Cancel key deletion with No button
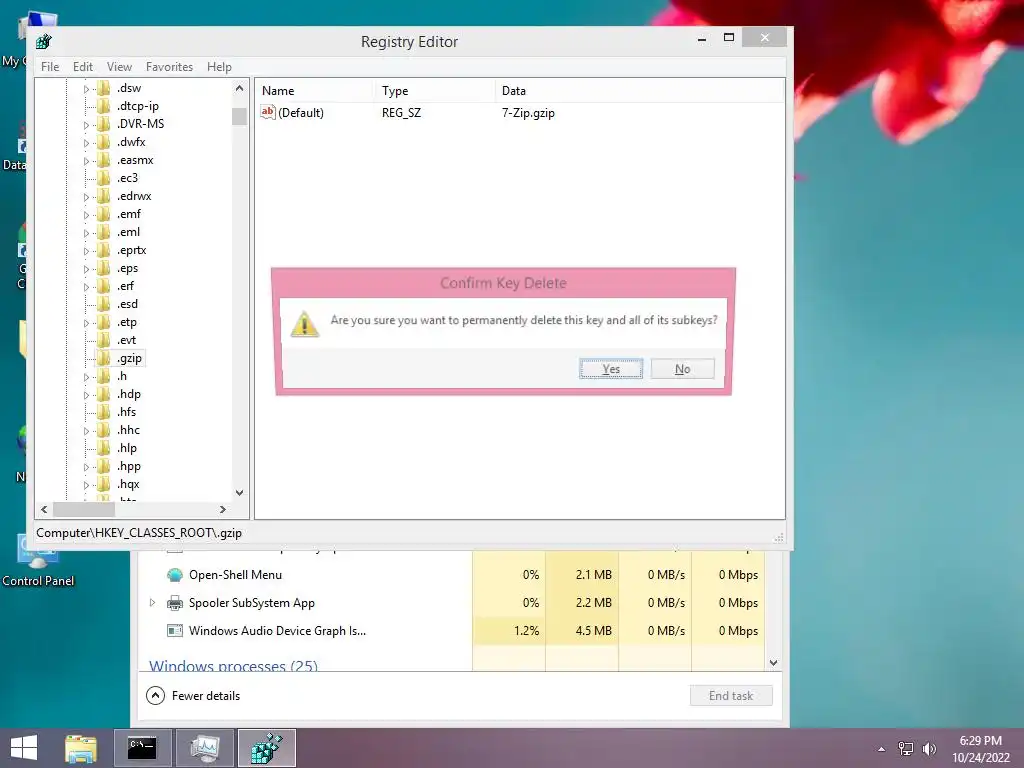The width and height of the screenshot is (1024, 768). pyautogui.click(x=682, y=369)
